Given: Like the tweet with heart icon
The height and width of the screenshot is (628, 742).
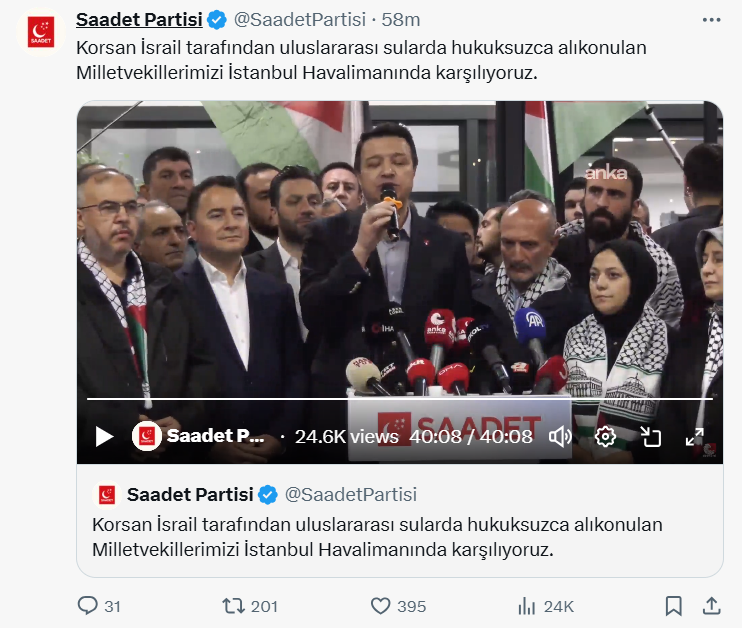Looking at the screenshot, I should click(380, 606).
